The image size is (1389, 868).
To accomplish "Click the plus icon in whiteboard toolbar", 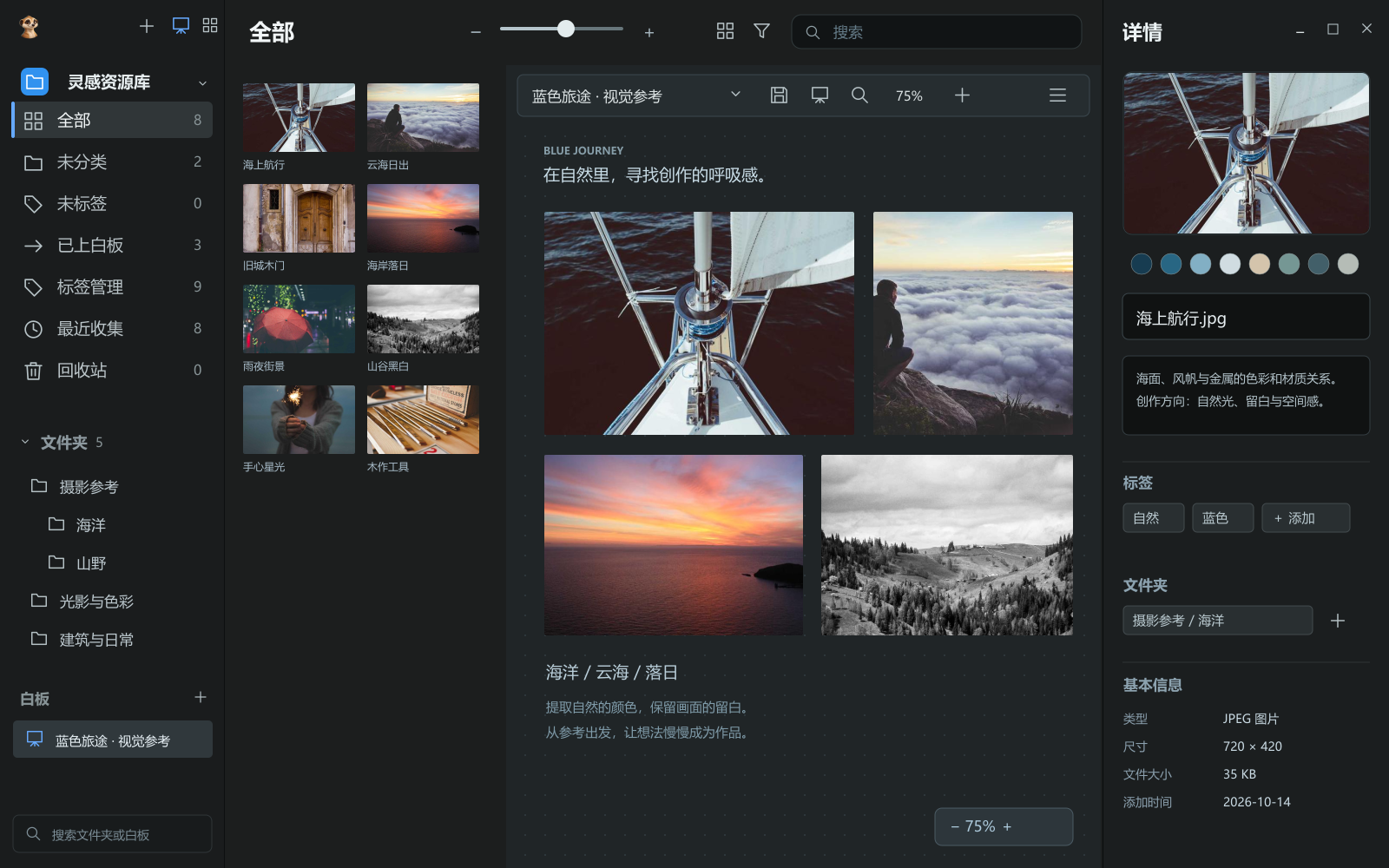I will tap(962, 95).
